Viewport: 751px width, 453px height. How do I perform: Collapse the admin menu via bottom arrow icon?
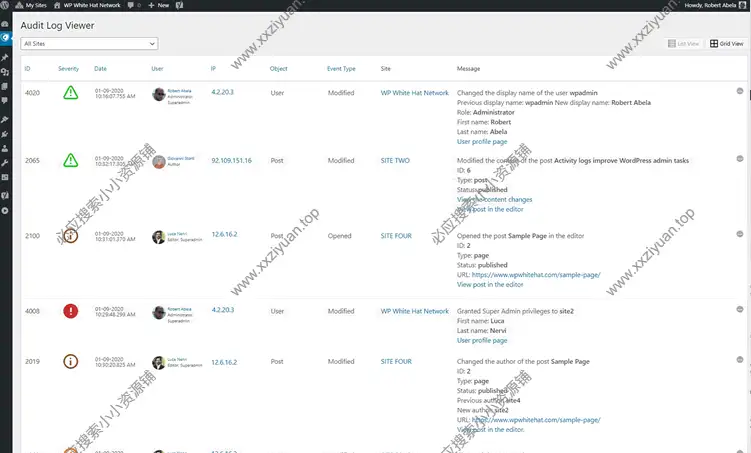click(5, 211)
